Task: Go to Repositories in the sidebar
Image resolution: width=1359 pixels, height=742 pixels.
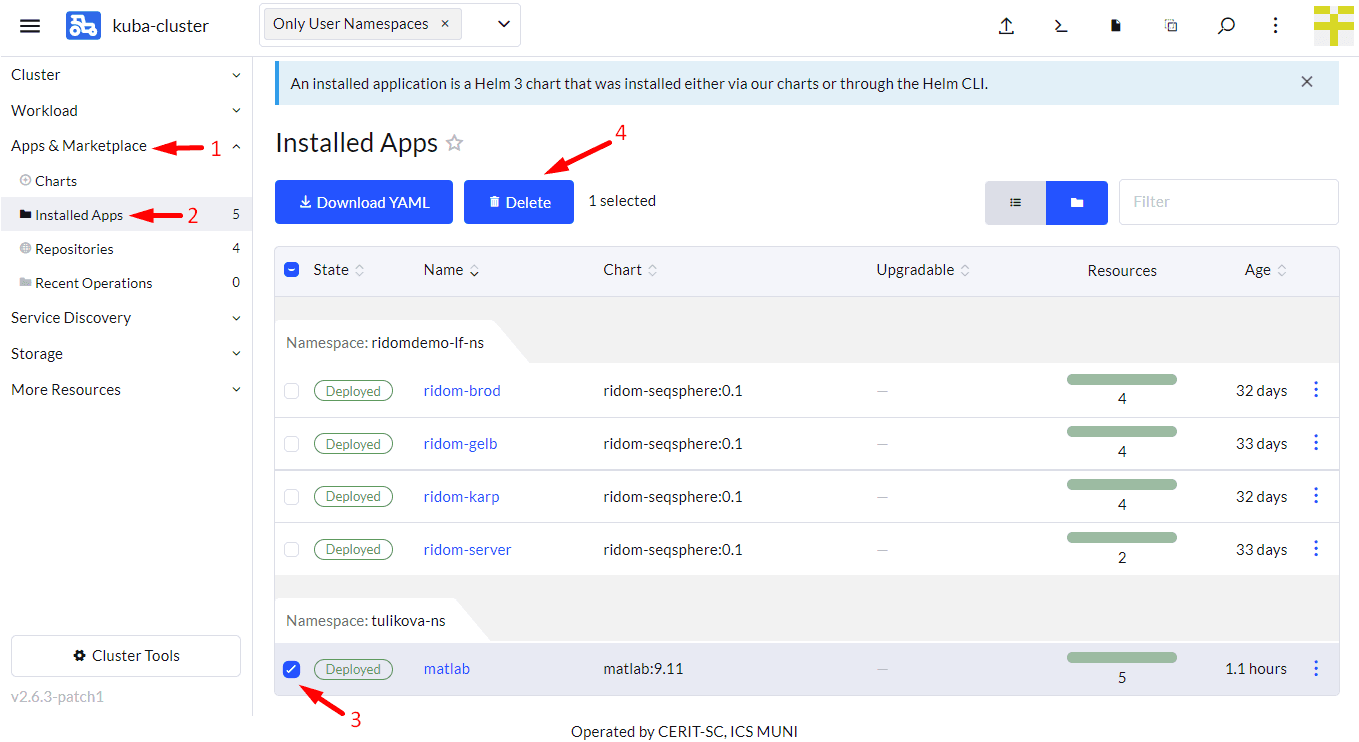Action: coord(74,249)
